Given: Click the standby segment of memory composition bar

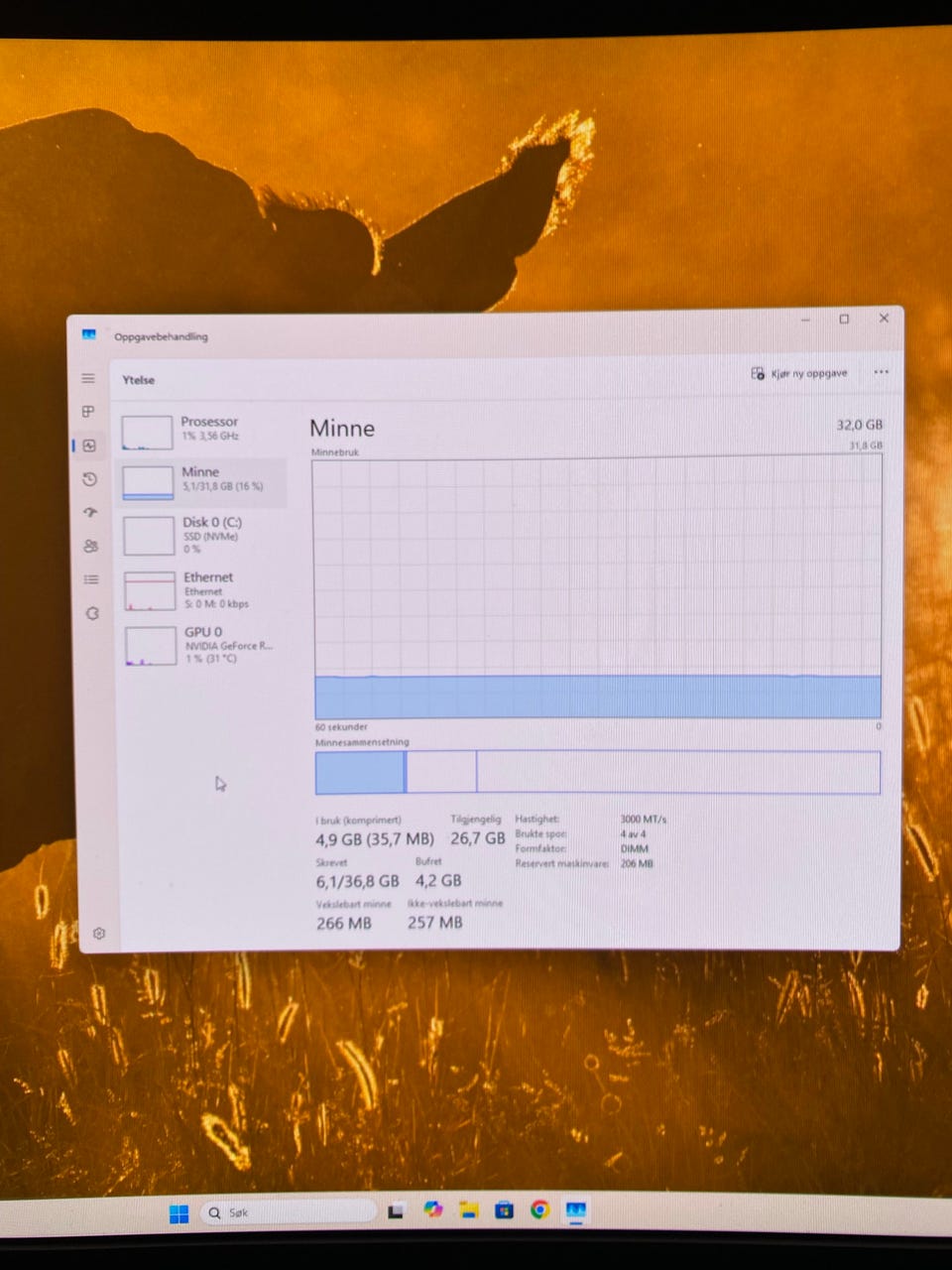Looking at the screenshot, I should tap(441, 772).
